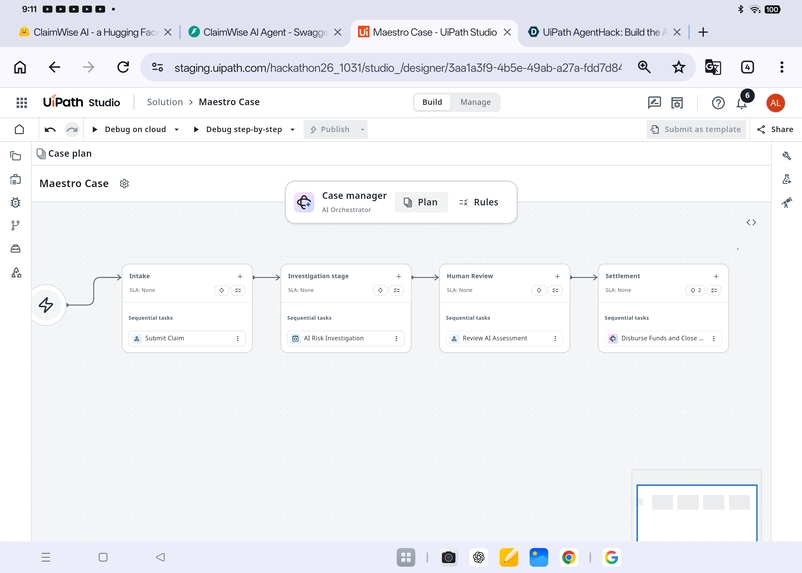The image size is (802, 573).
Task: Add a task to Human Review stage
Action: 558,276
